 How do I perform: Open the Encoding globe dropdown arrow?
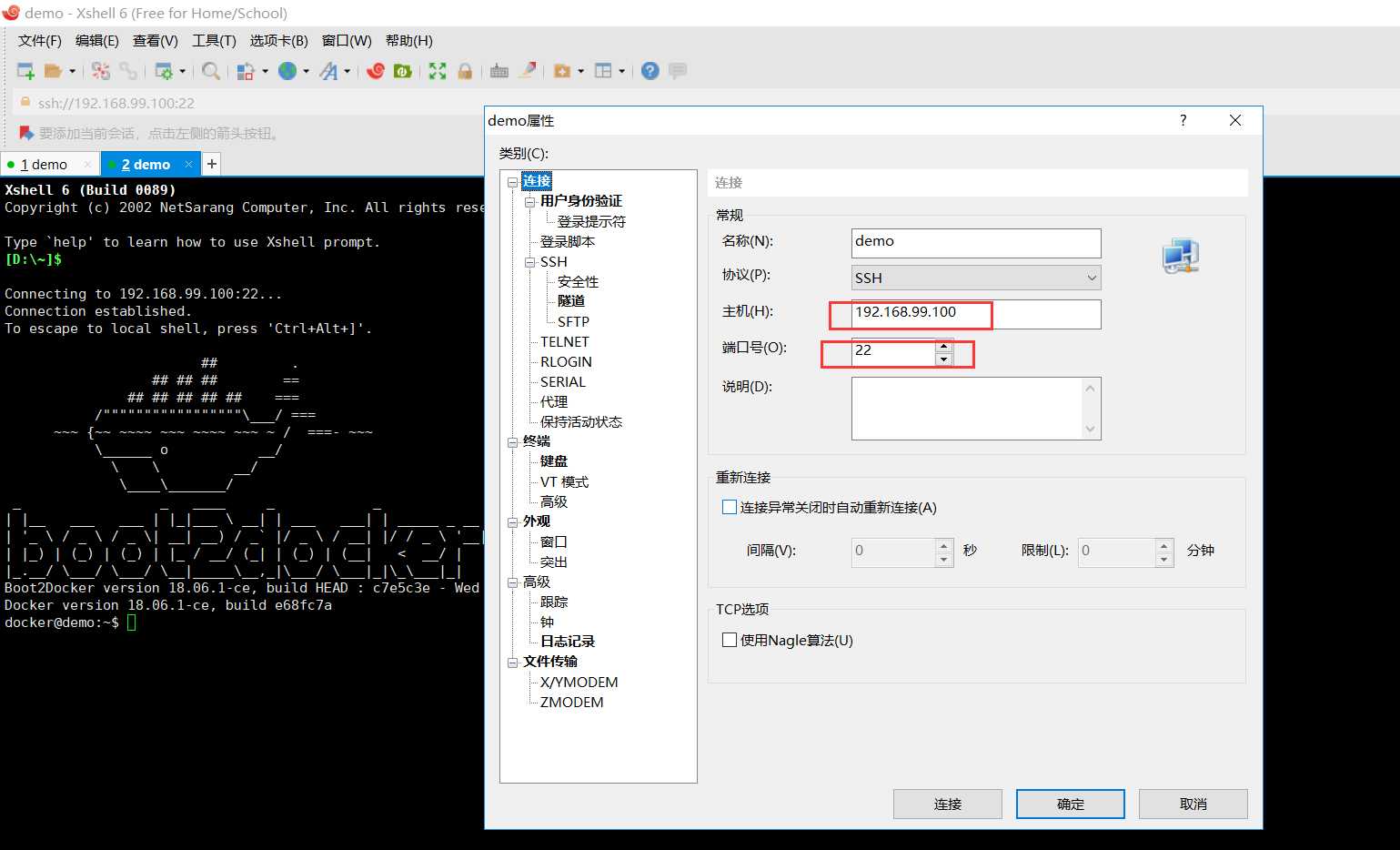[306, 71]
